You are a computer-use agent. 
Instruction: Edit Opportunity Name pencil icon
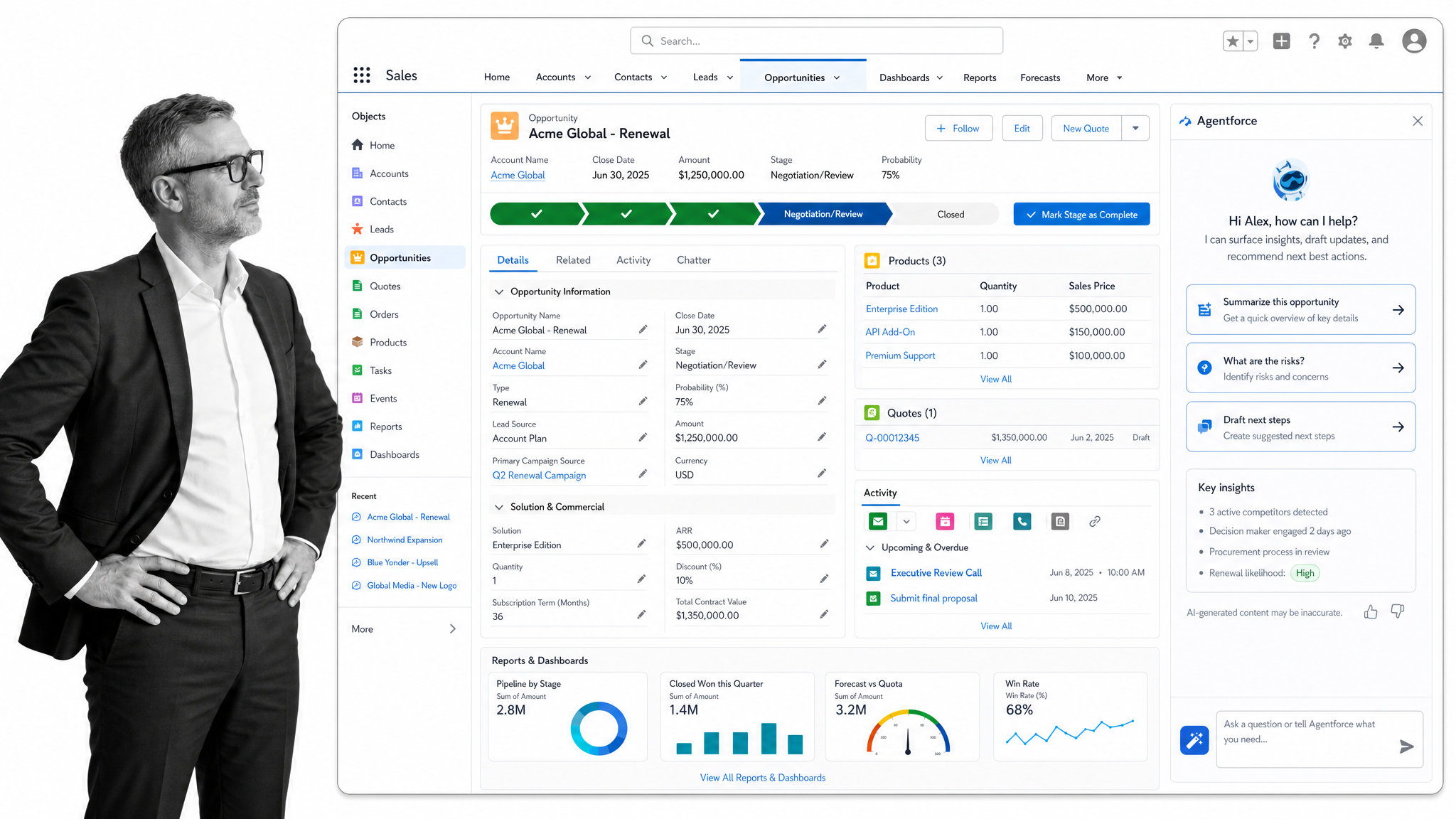(643, 329)
